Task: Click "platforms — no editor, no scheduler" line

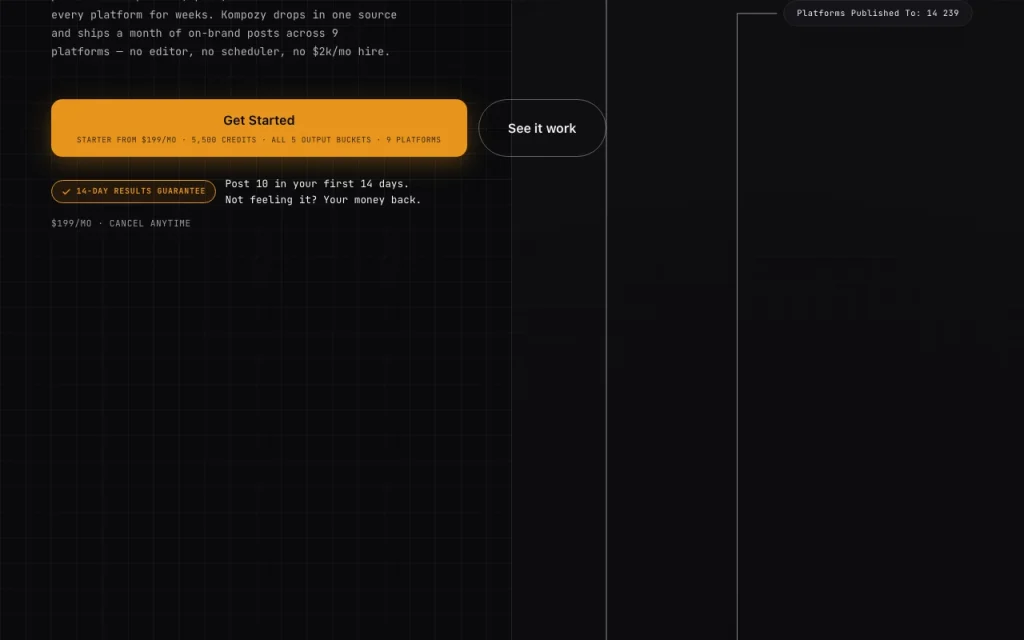Action: click(x=220, y=52)
